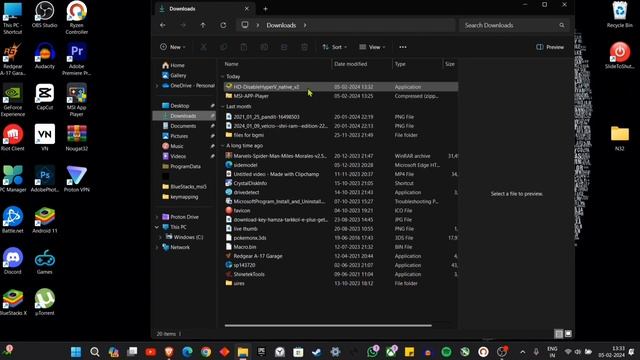
Task: Open SlideToShutDown desktop shortcut
Action: point(620,56)
